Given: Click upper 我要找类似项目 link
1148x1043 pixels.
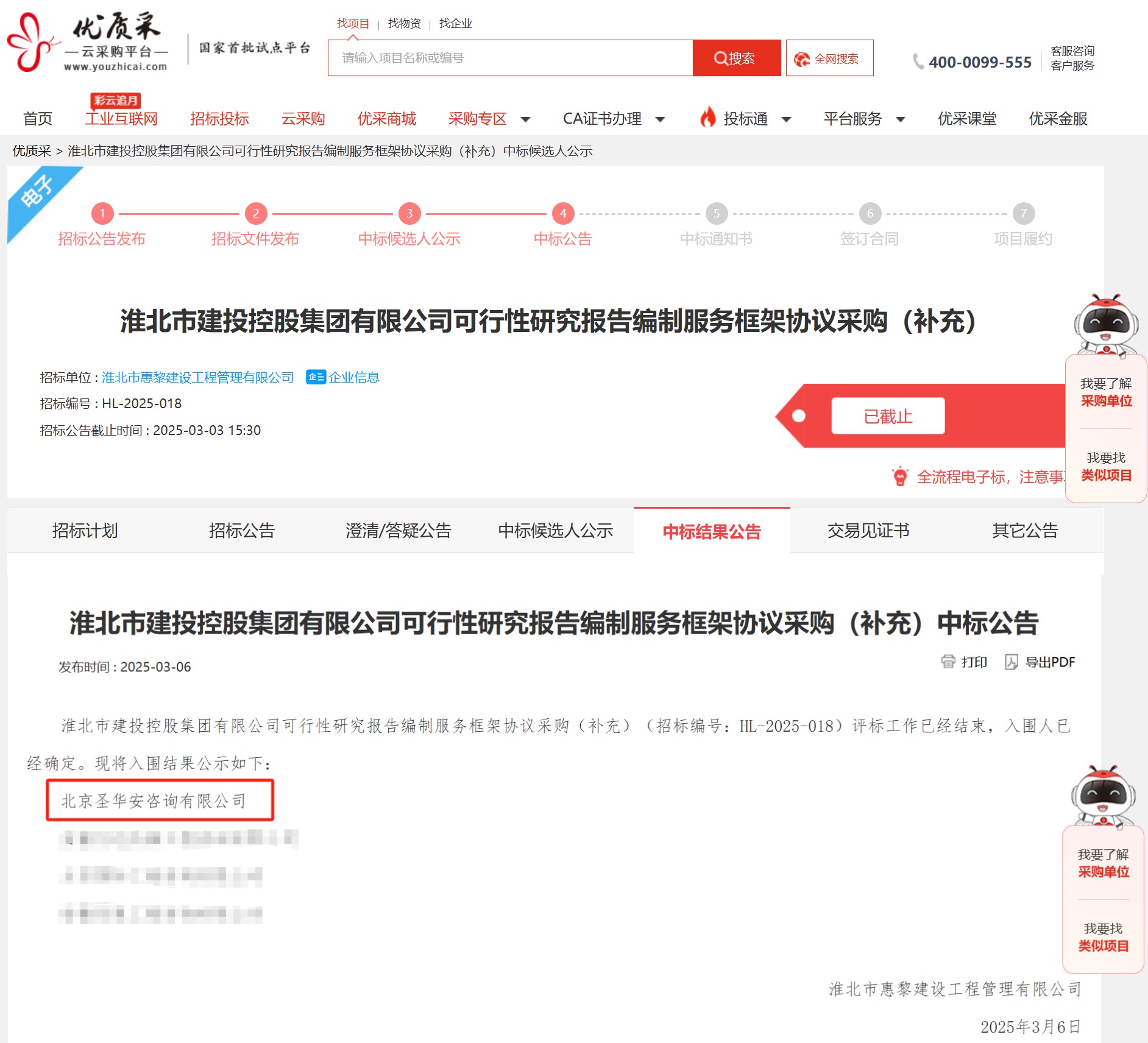Looking at the screenshot, I should (1106, 466).
